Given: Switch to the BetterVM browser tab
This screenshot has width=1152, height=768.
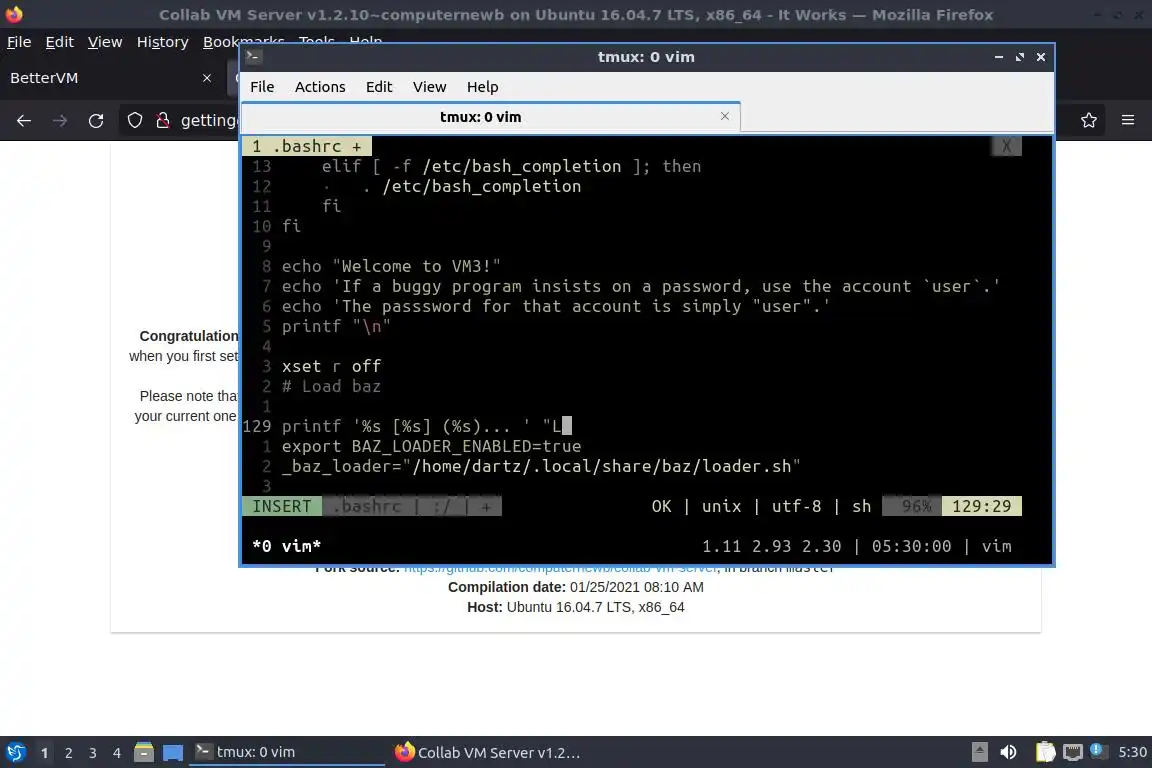Looking at the screenshot, I should pyautogui.click(x=110, y=78).
